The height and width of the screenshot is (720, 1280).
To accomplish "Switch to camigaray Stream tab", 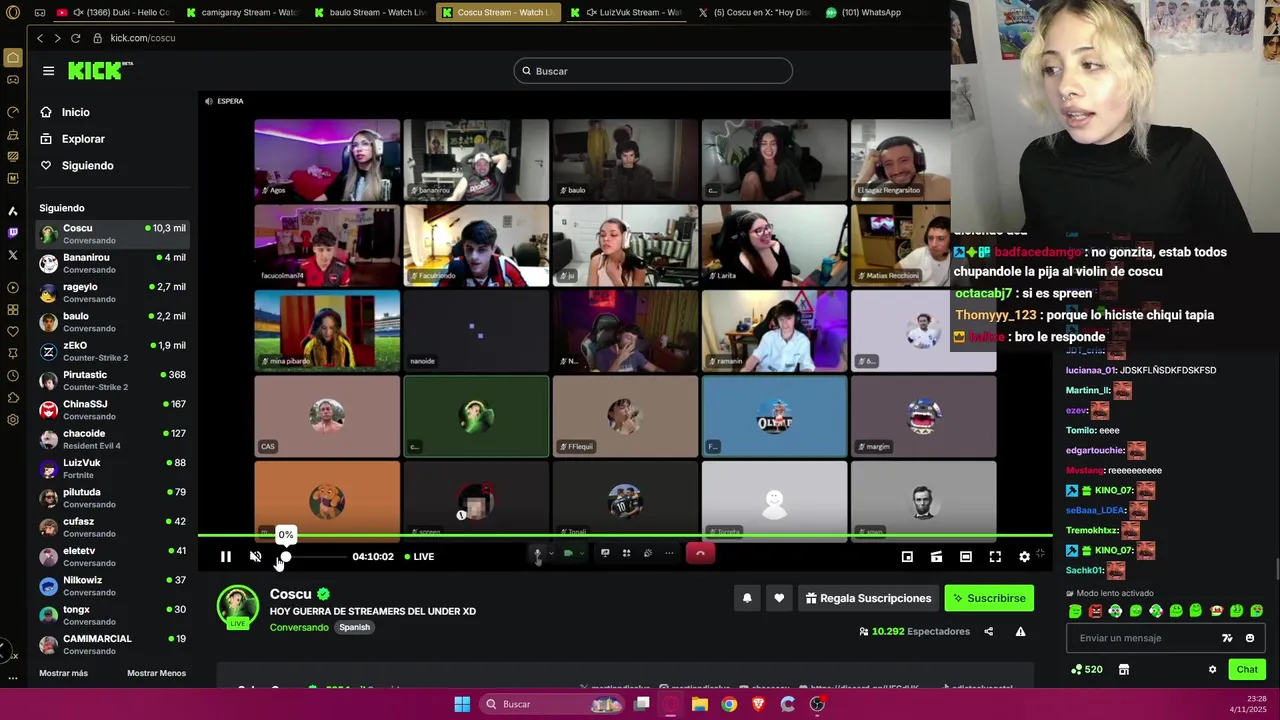I will point(244,12).
